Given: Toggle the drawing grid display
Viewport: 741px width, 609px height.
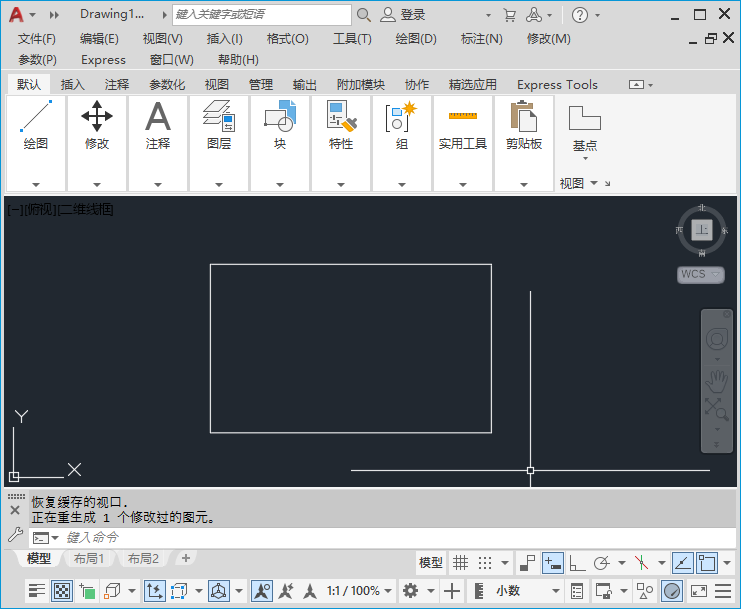Looking at the screenshot, I should [460, 563].
